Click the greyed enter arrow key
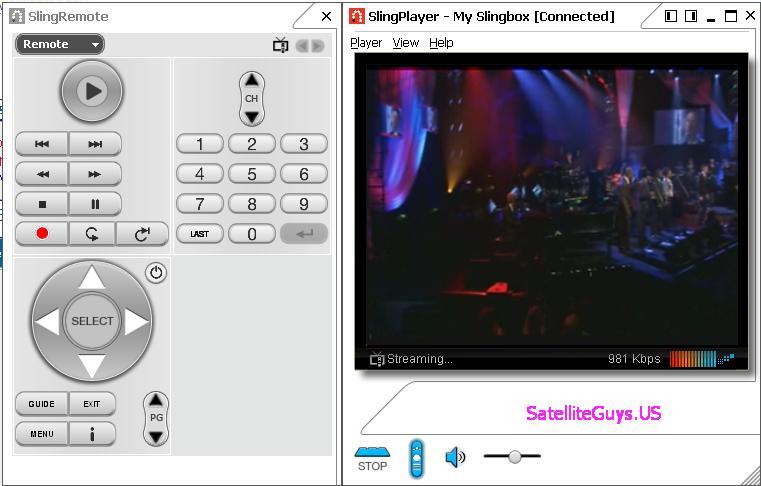 (x=304, y=234)
